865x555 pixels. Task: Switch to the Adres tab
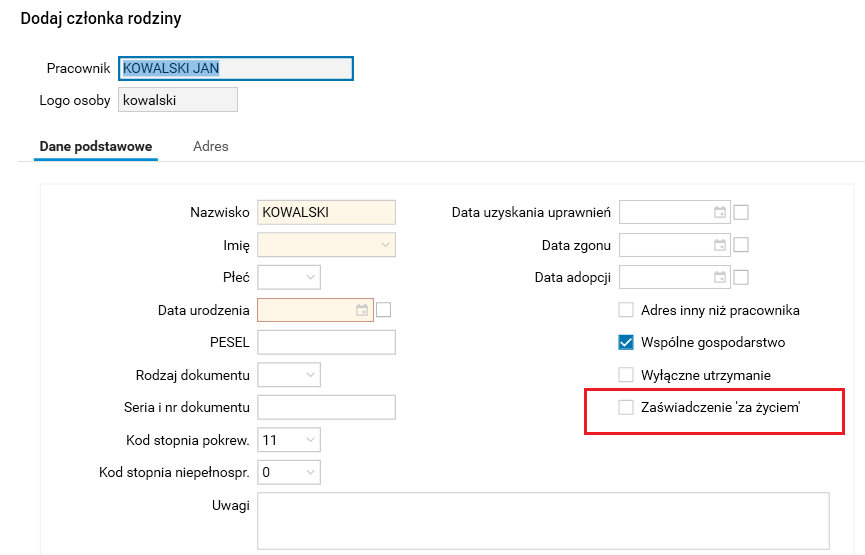coord(211,146)
